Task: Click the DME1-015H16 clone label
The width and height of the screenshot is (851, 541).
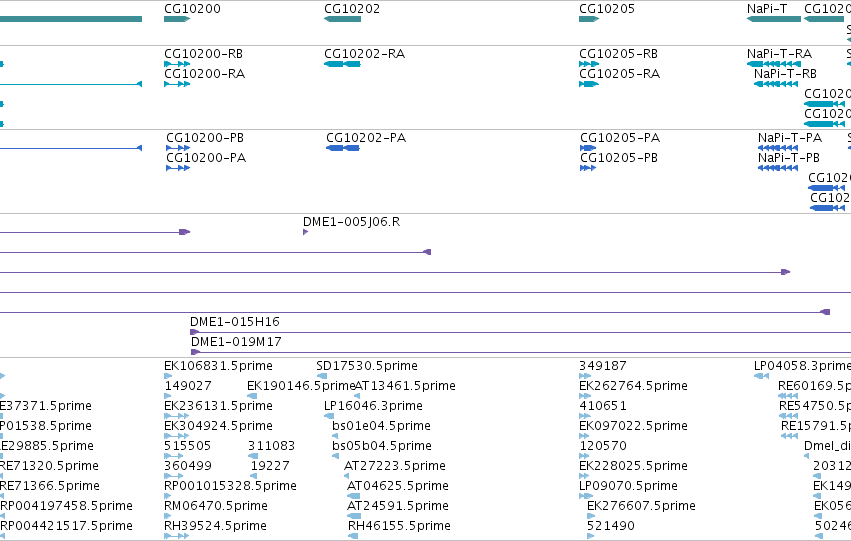Action: [x=234, y=322]
